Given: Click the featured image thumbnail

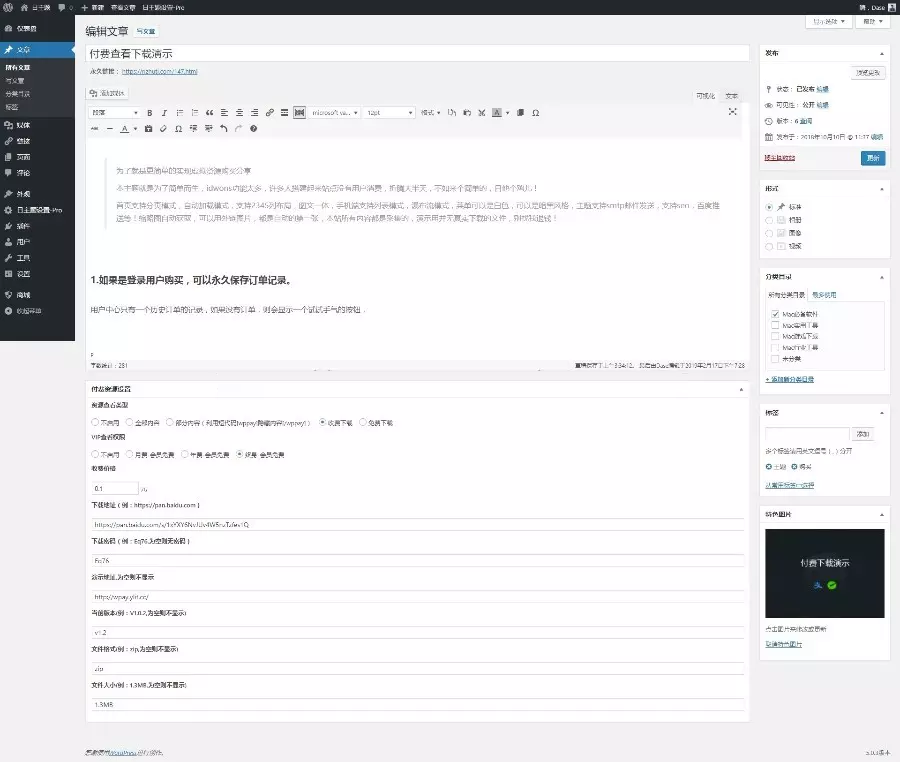Looking at the screenshot, I should [x=824, y=574].
